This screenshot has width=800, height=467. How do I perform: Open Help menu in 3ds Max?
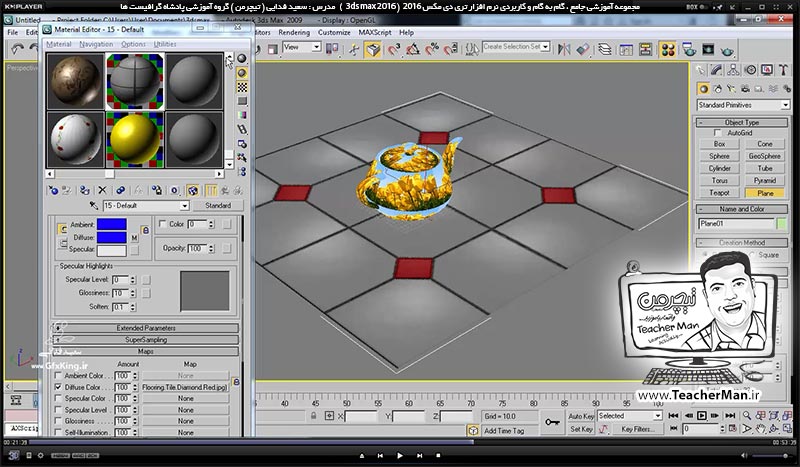[406, 32]
